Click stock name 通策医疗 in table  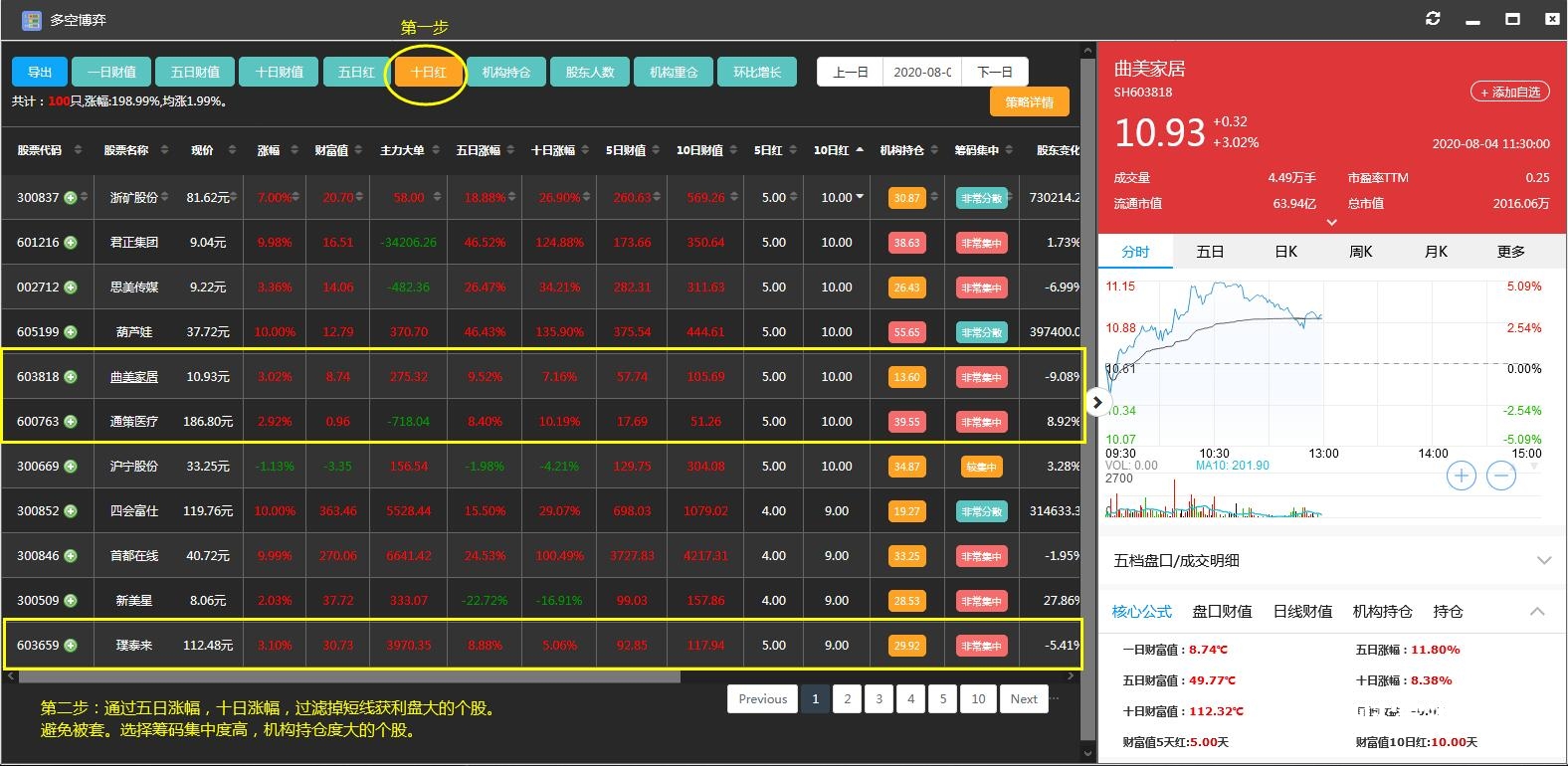pyautogui.click(x=134, y=422)
